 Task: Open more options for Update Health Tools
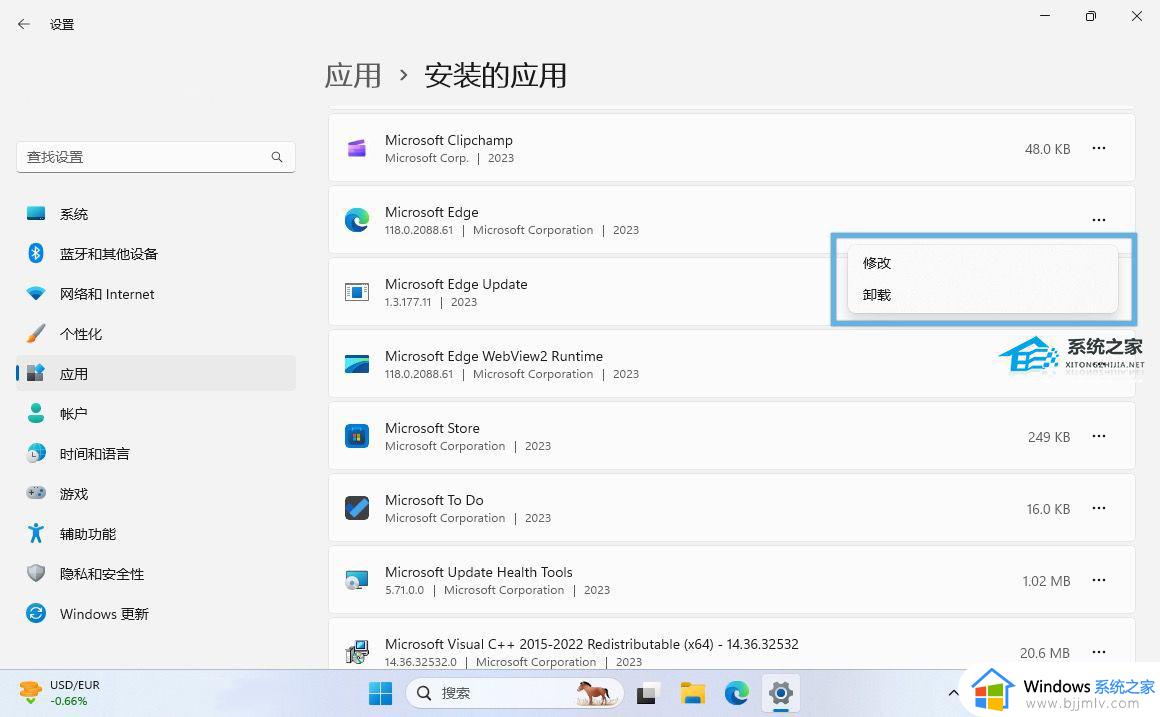[x=1099, y=580]
